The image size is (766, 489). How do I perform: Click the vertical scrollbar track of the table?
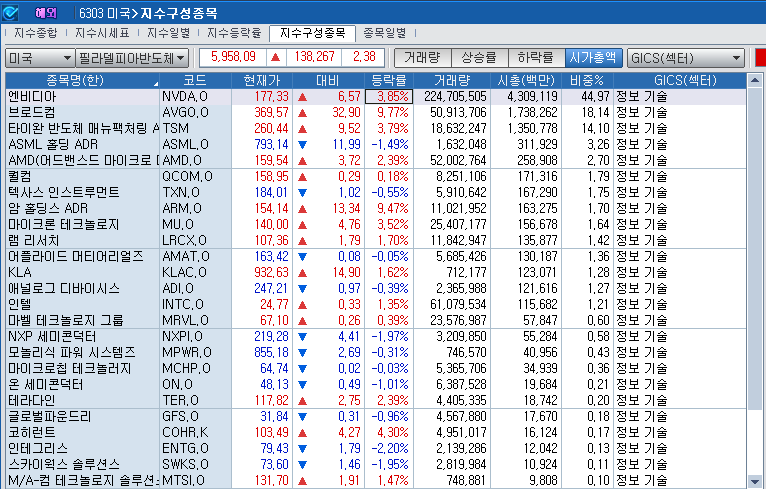click(x=755, y=281)
